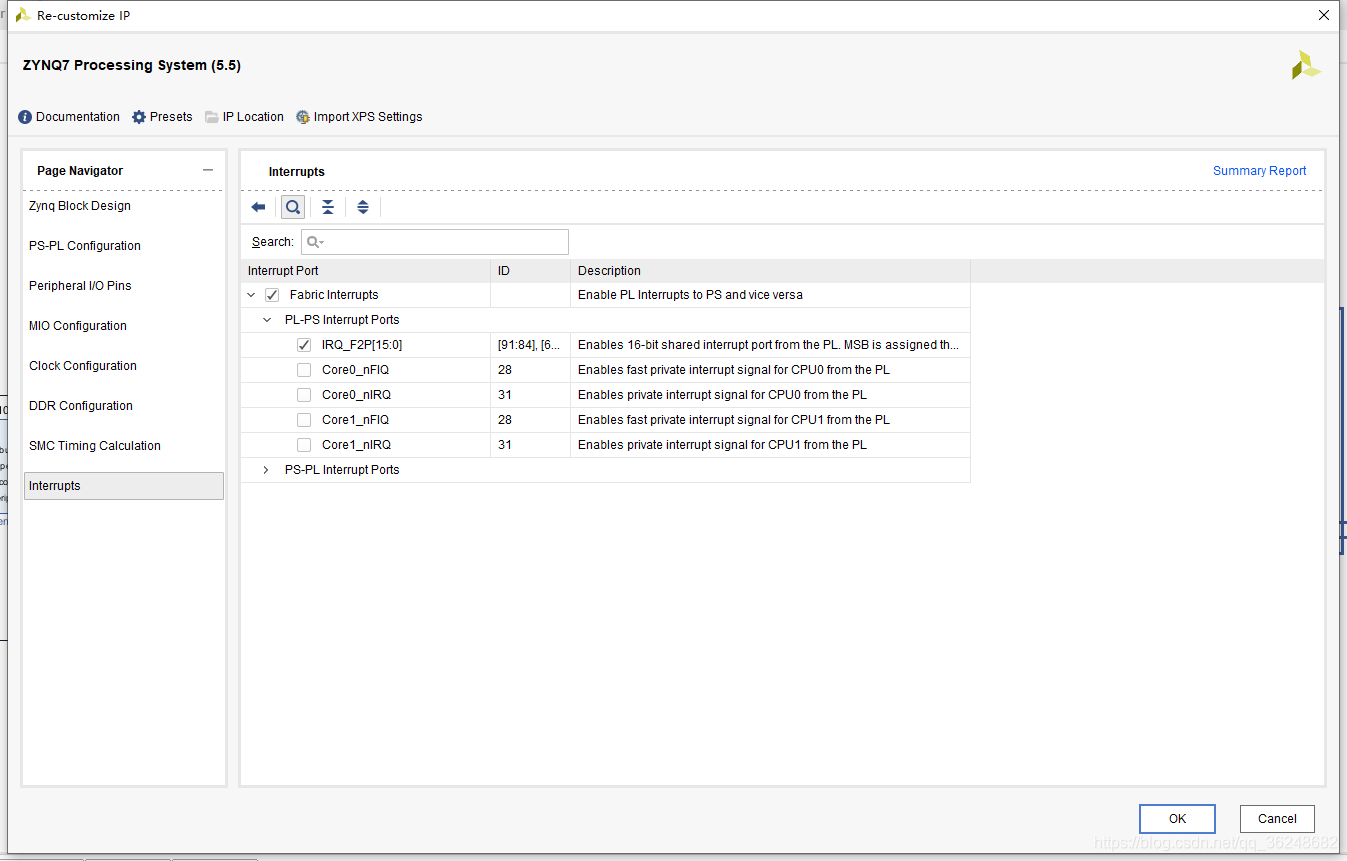Click the Import XPS Settings icon
Viewport: 1347px width, 861px height.
[303, 117]
